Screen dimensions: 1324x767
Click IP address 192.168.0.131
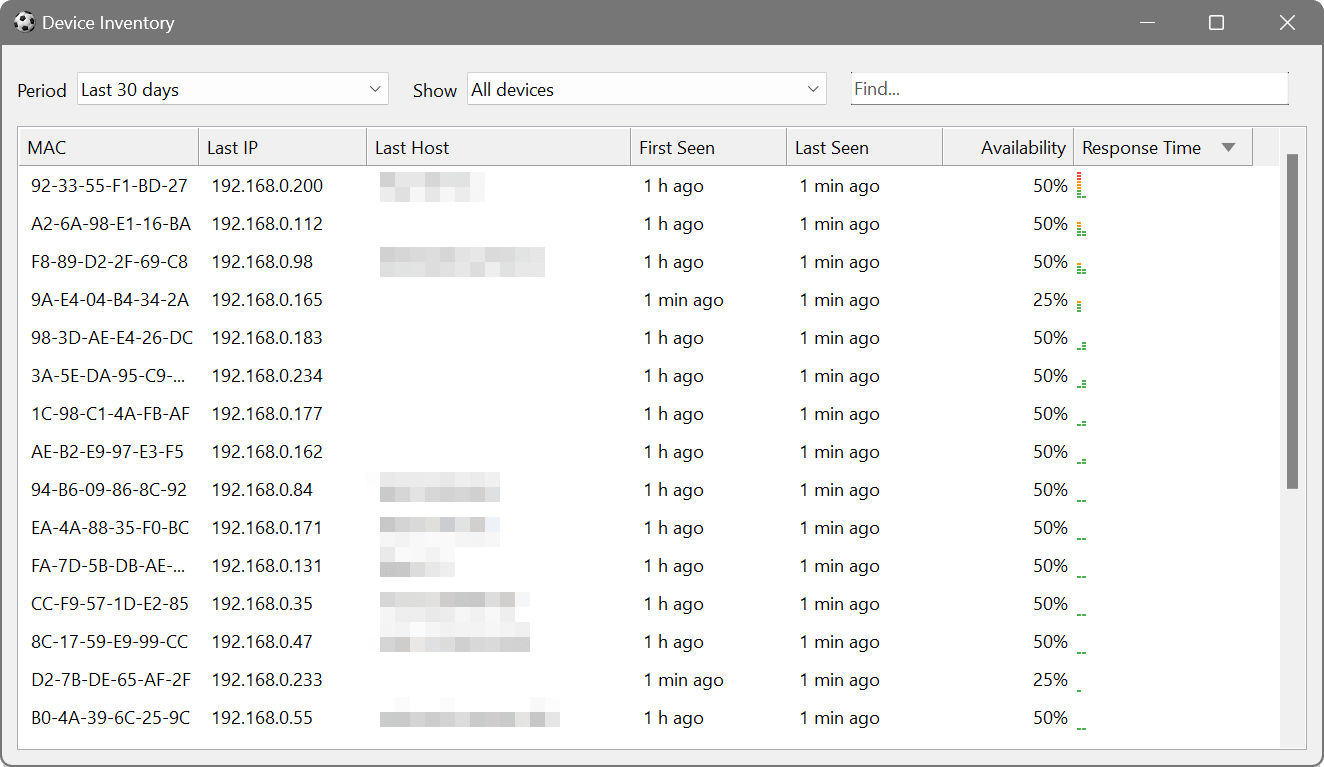pos(267,566)
